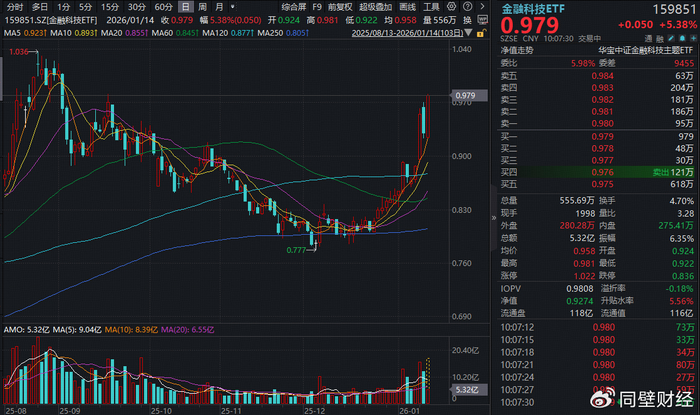This screenshot has height=415, width=700.
Task: Click the 金融科技ETF title in quote panel
Action: click(533, 9)
